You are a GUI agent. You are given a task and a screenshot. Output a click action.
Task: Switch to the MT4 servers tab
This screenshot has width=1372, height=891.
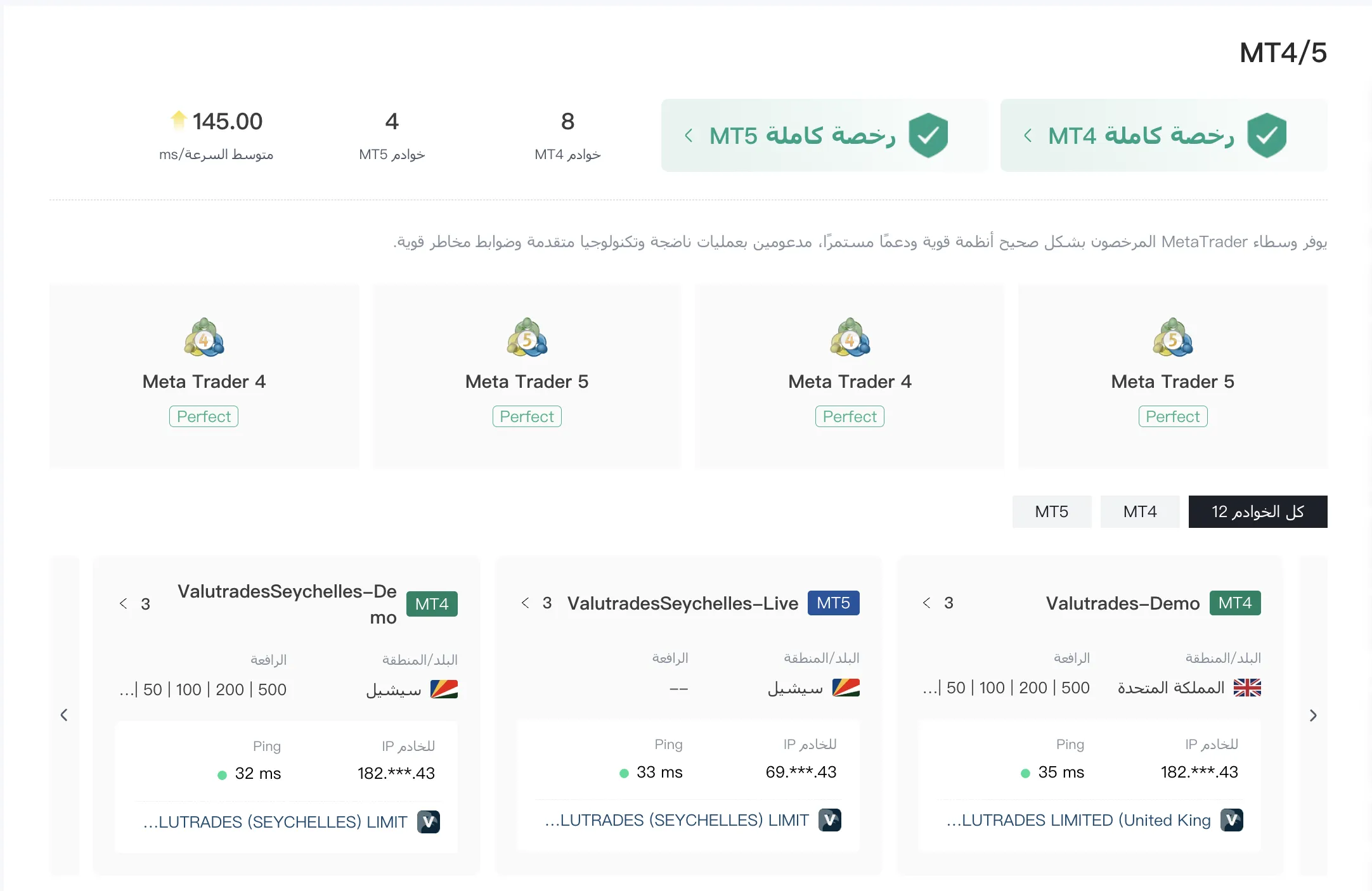[1140, 511]
